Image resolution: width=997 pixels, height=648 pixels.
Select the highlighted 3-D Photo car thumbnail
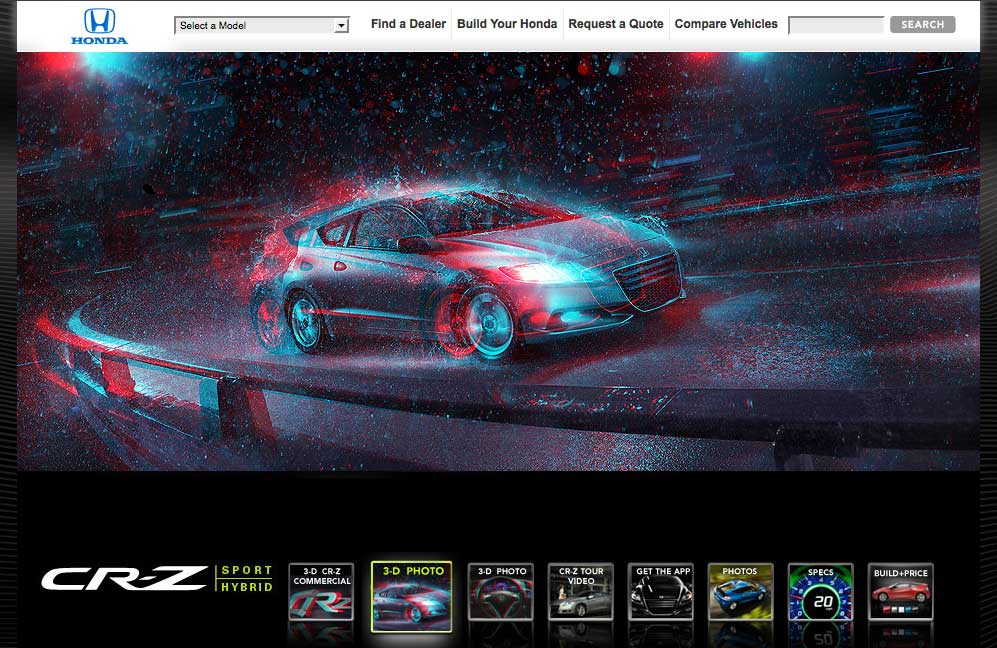click(411, 596)
